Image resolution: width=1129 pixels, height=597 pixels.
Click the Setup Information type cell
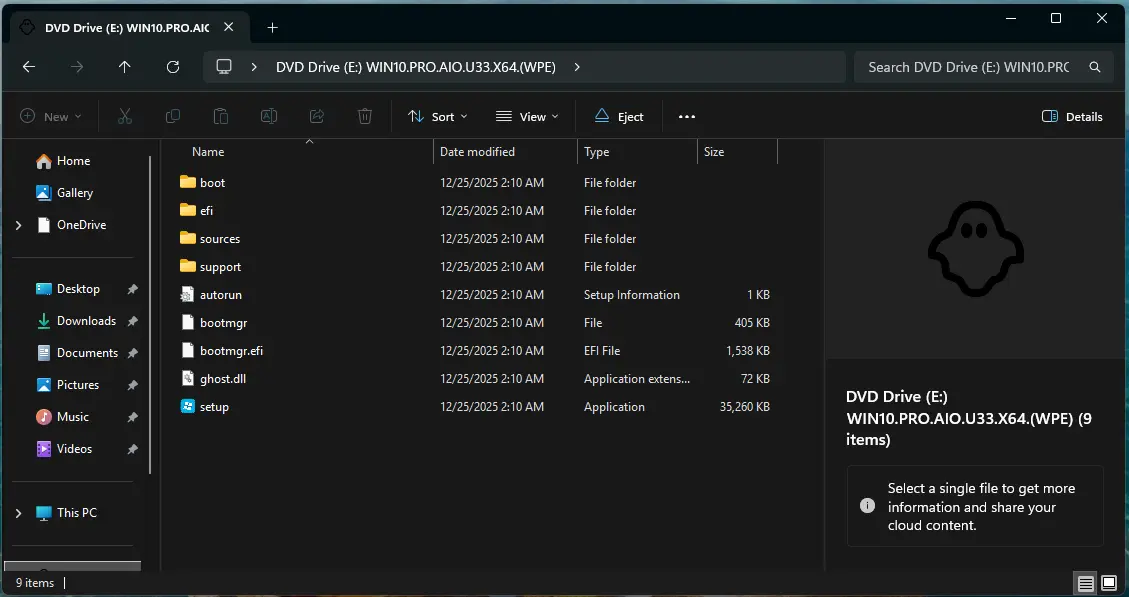[x=631, y=295]
